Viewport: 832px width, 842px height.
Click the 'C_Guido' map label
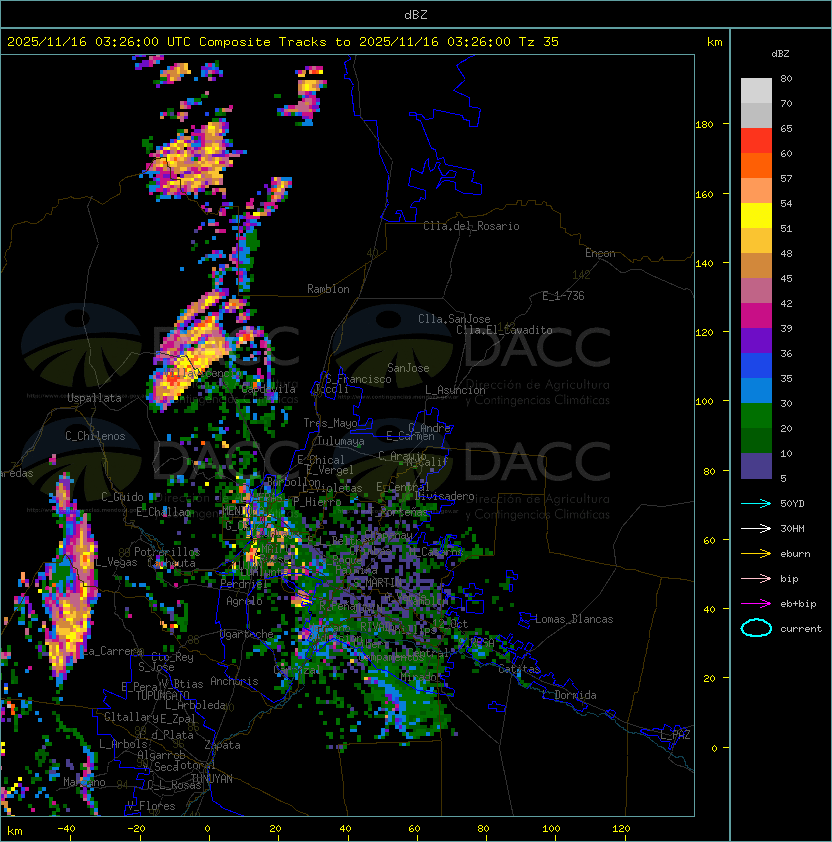point(122,497)
